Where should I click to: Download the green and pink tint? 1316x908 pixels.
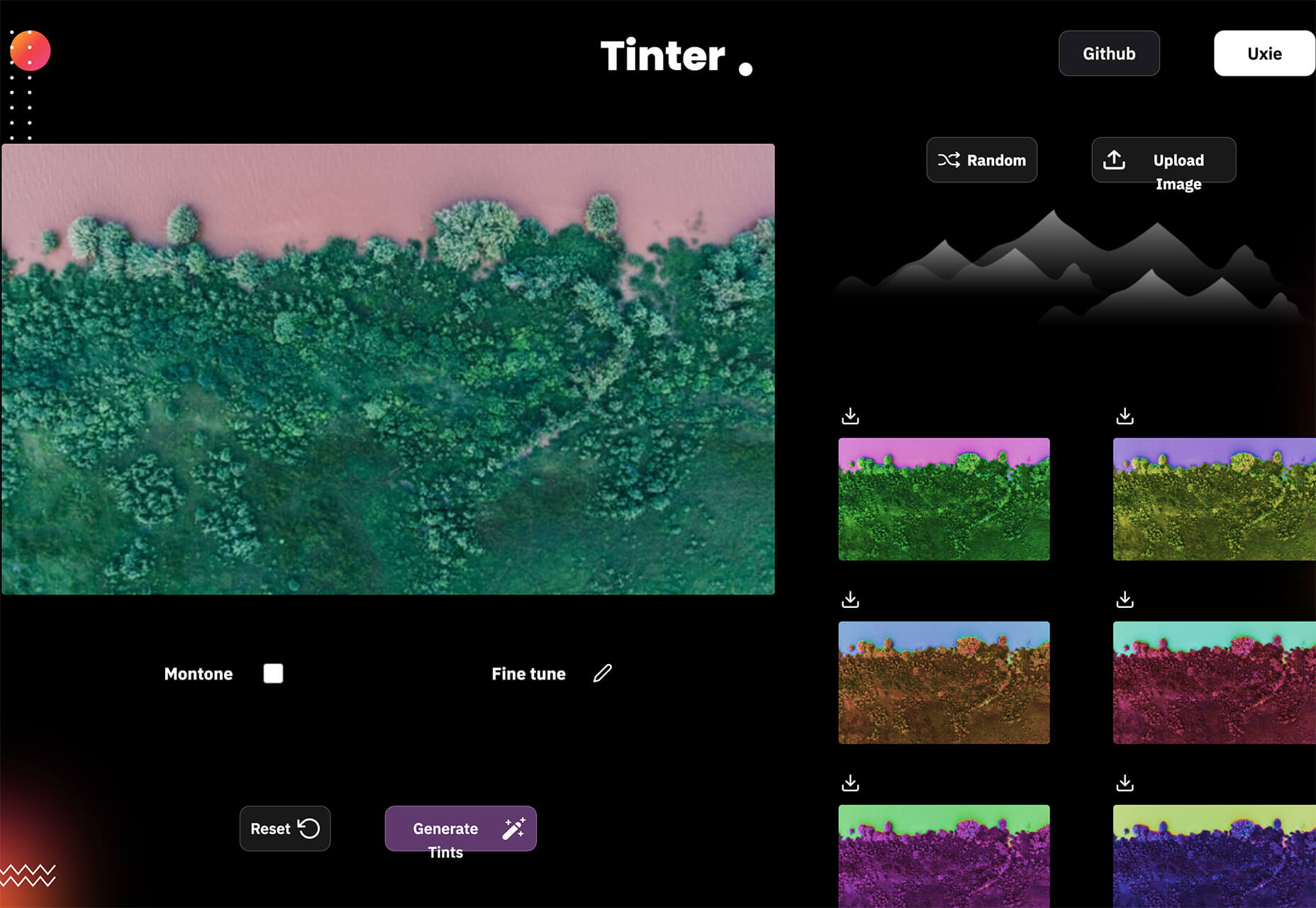point(850,416)
